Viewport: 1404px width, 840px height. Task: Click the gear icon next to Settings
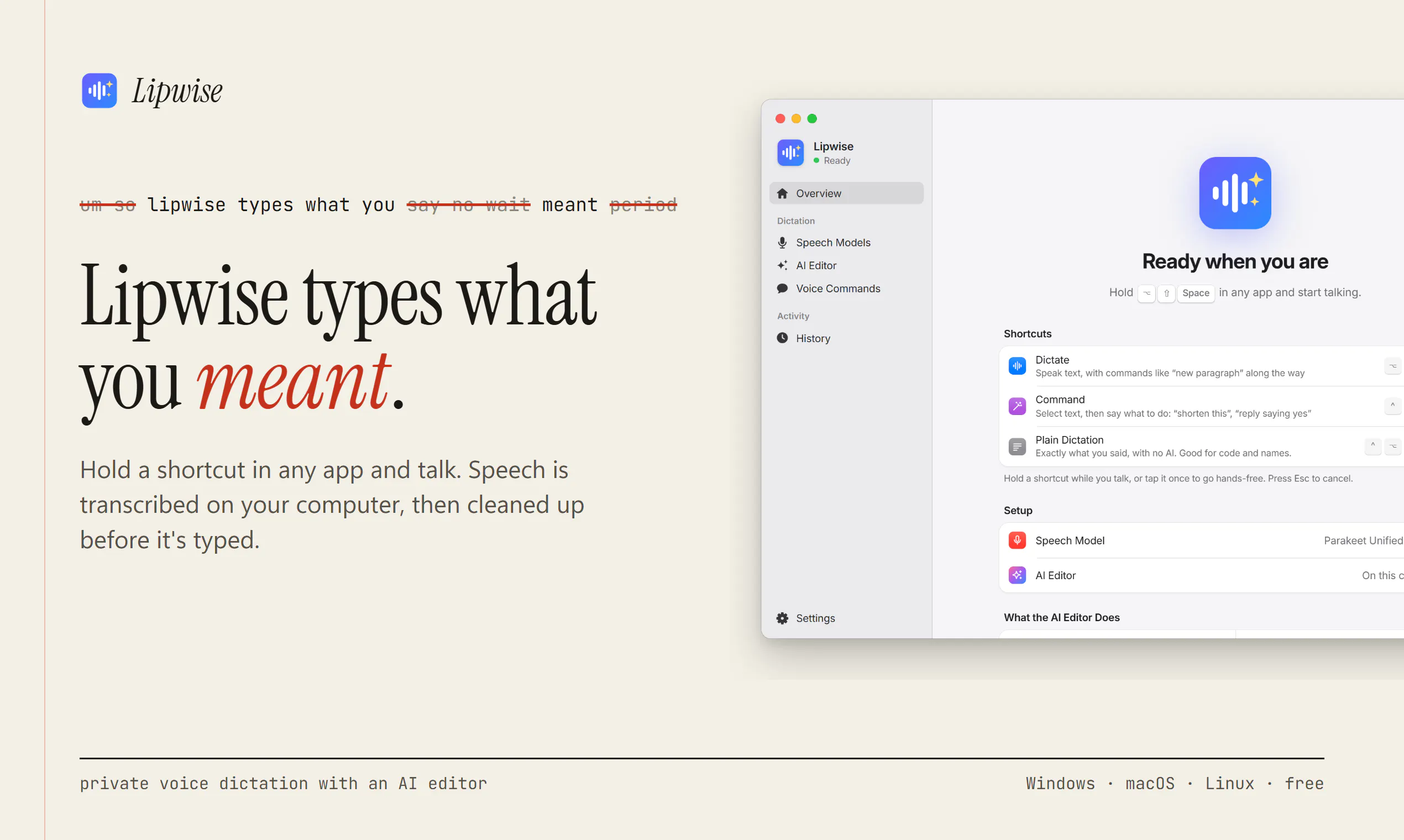pos(782,618)
